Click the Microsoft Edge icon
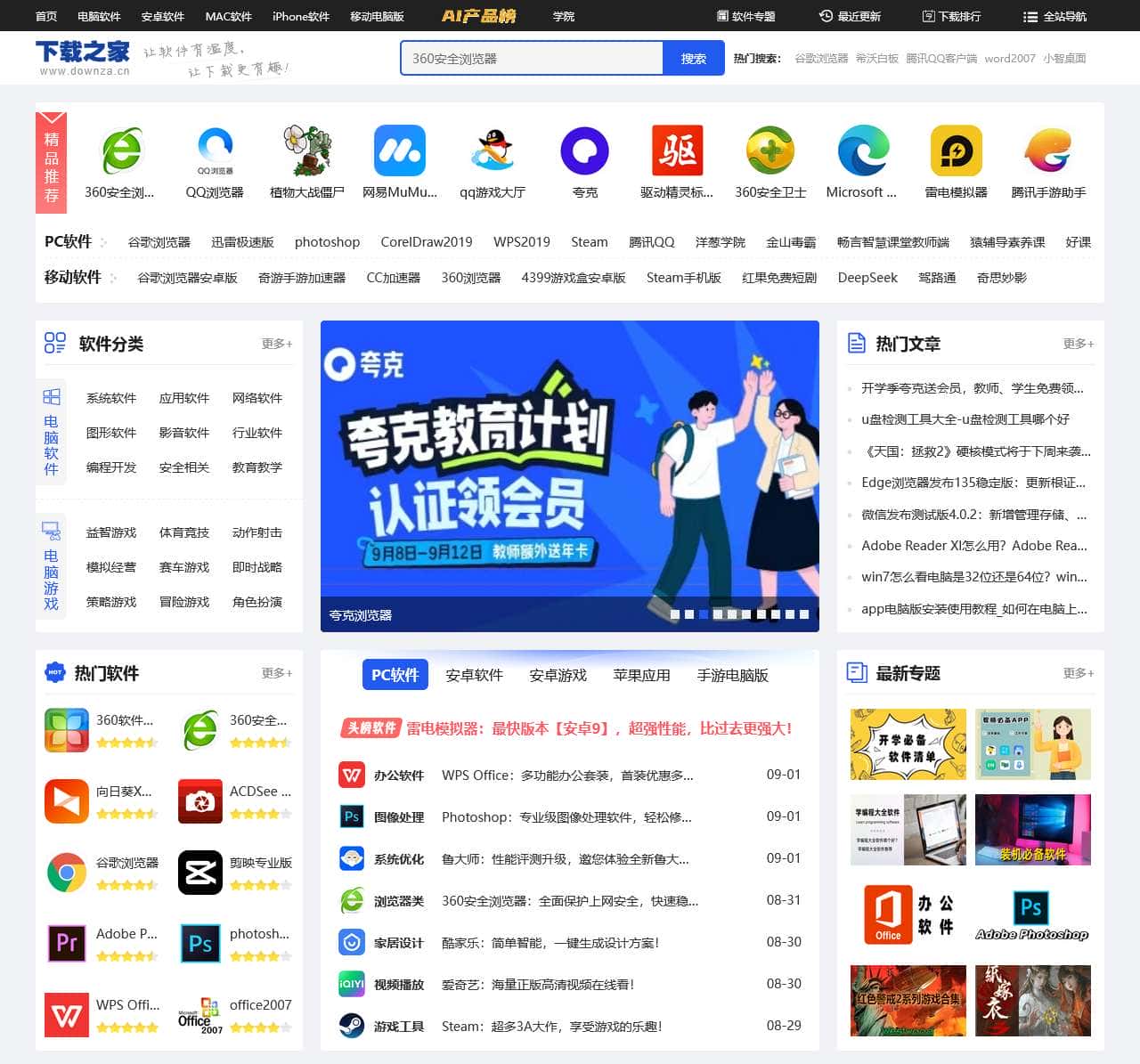This screenshot has width=1140, height=1064. coord(862,151)
